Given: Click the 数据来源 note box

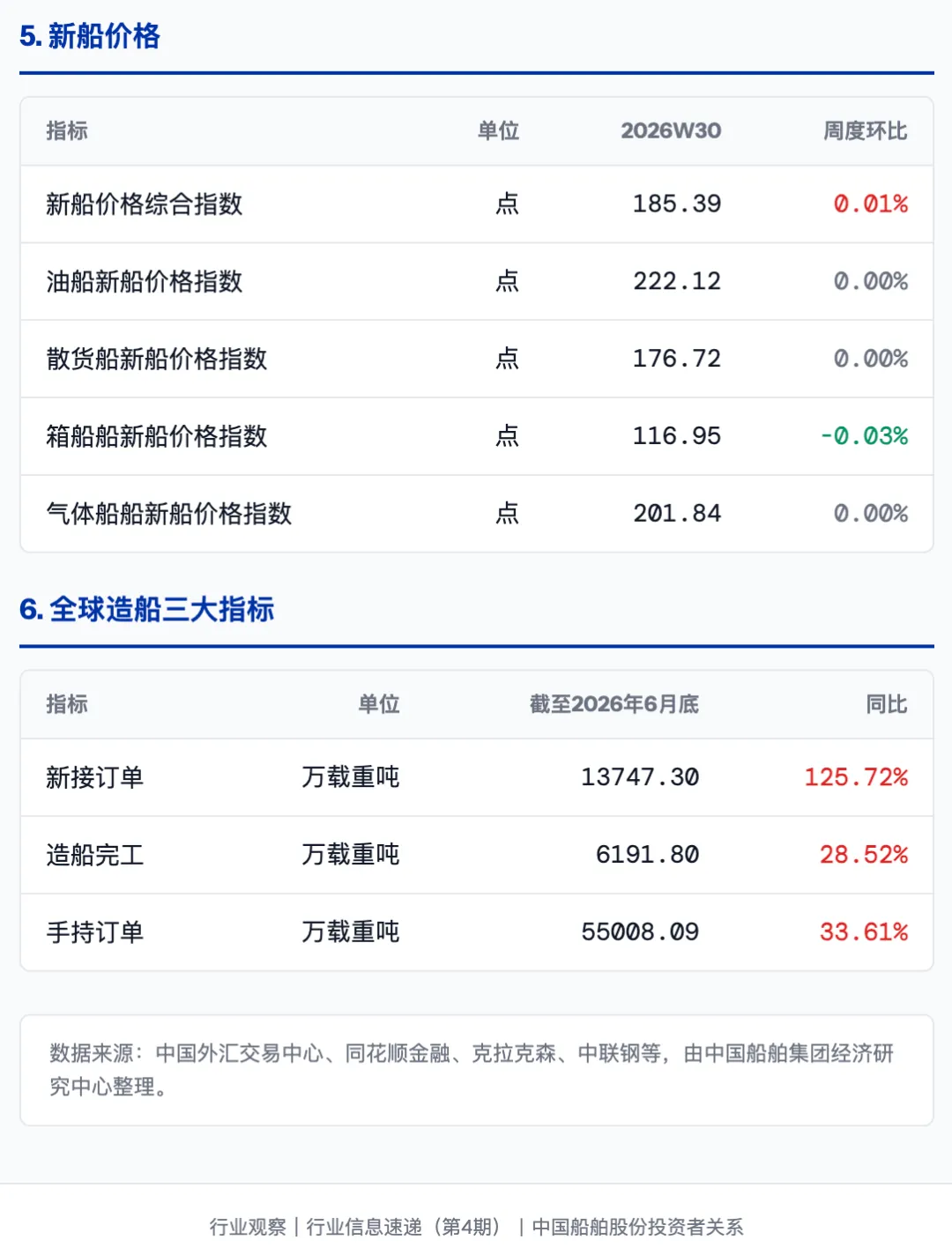Looking at the screenshot, I should pos(477,1070).
